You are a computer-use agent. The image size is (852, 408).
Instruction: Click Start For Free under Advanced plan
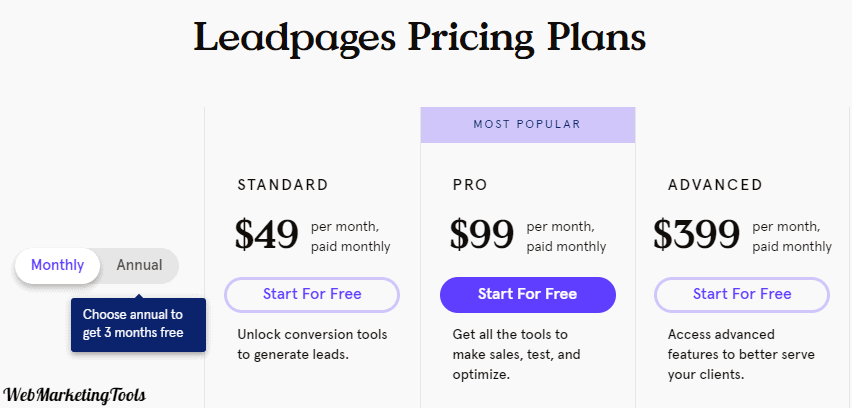click(x=742, y=294)
